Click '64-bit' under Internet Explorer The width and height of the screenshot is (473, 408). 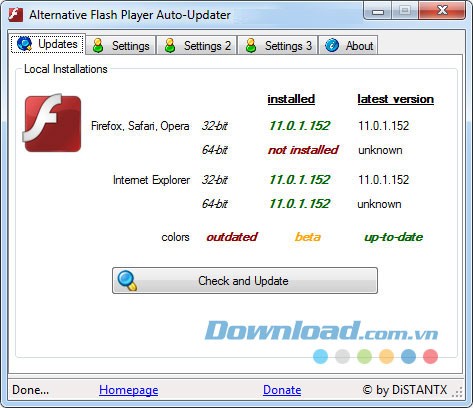[x=214, y=204]
